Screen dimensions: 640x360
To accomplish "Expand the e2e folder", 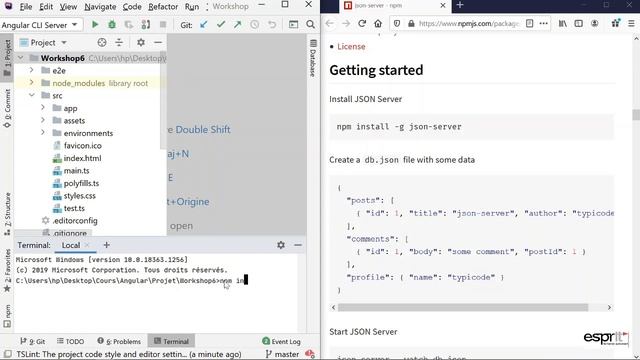I will coord(31,71).
